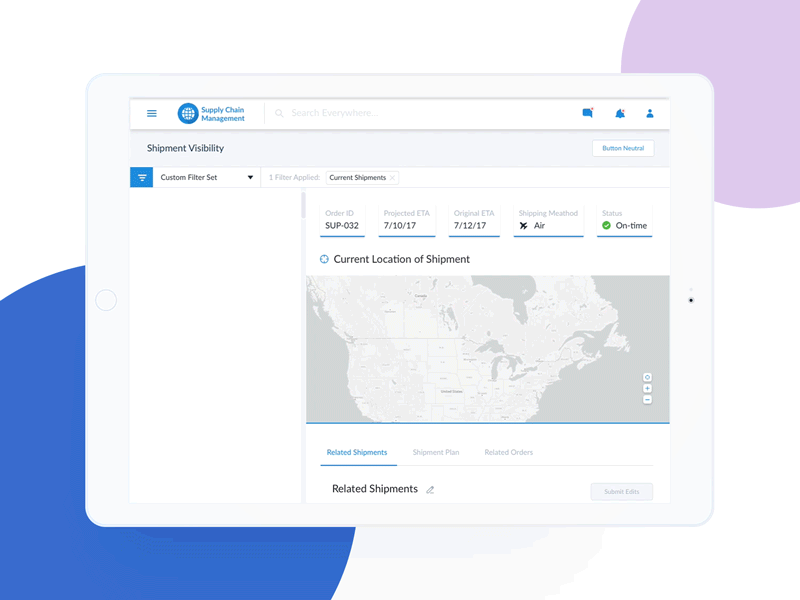Click the filter funnel icon
The image size is (800, 600).
(x=141, y=177)
